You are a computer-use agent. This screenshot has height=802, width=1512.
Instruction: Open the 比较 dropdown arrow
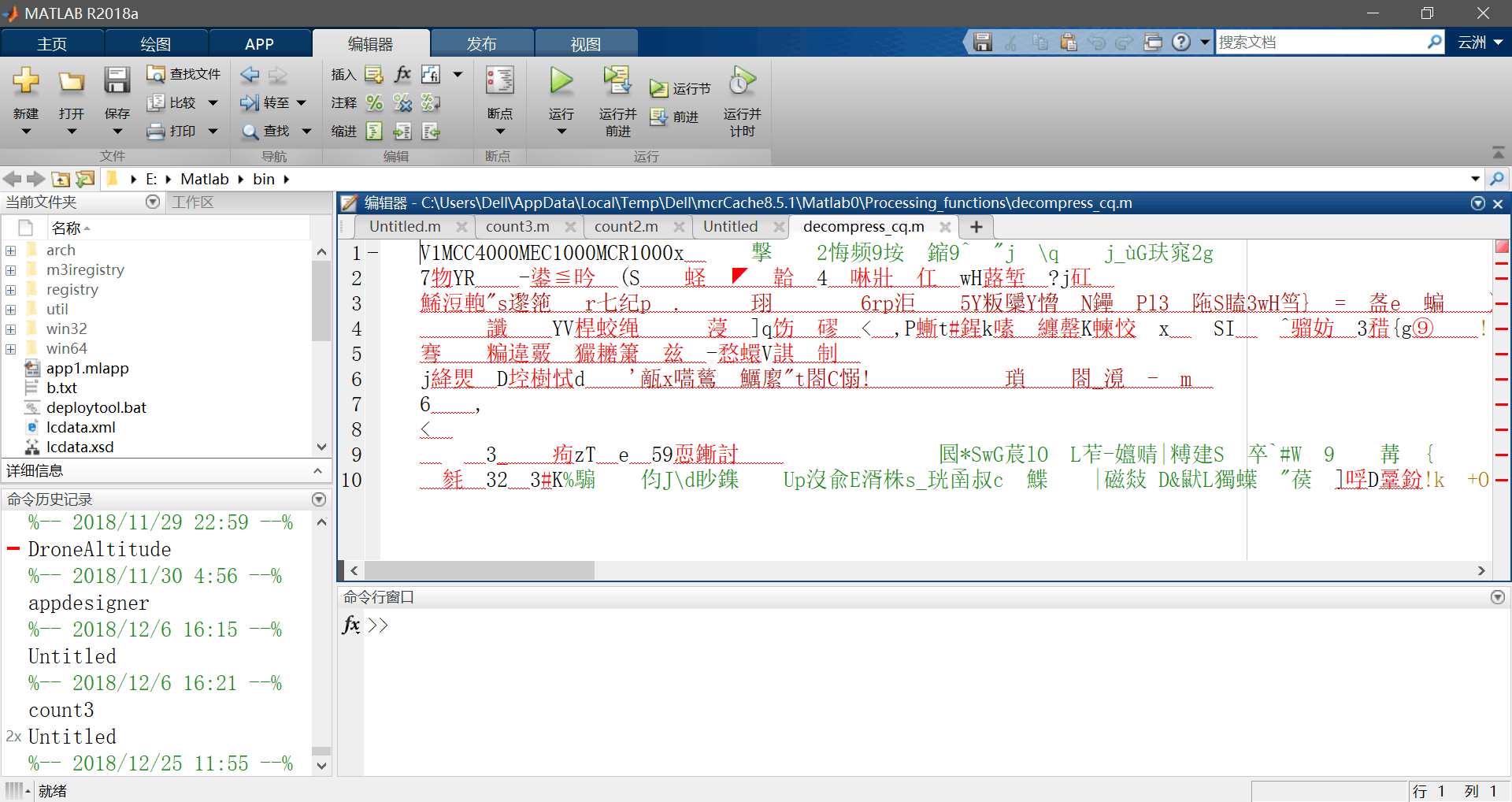tap(213, 102)
